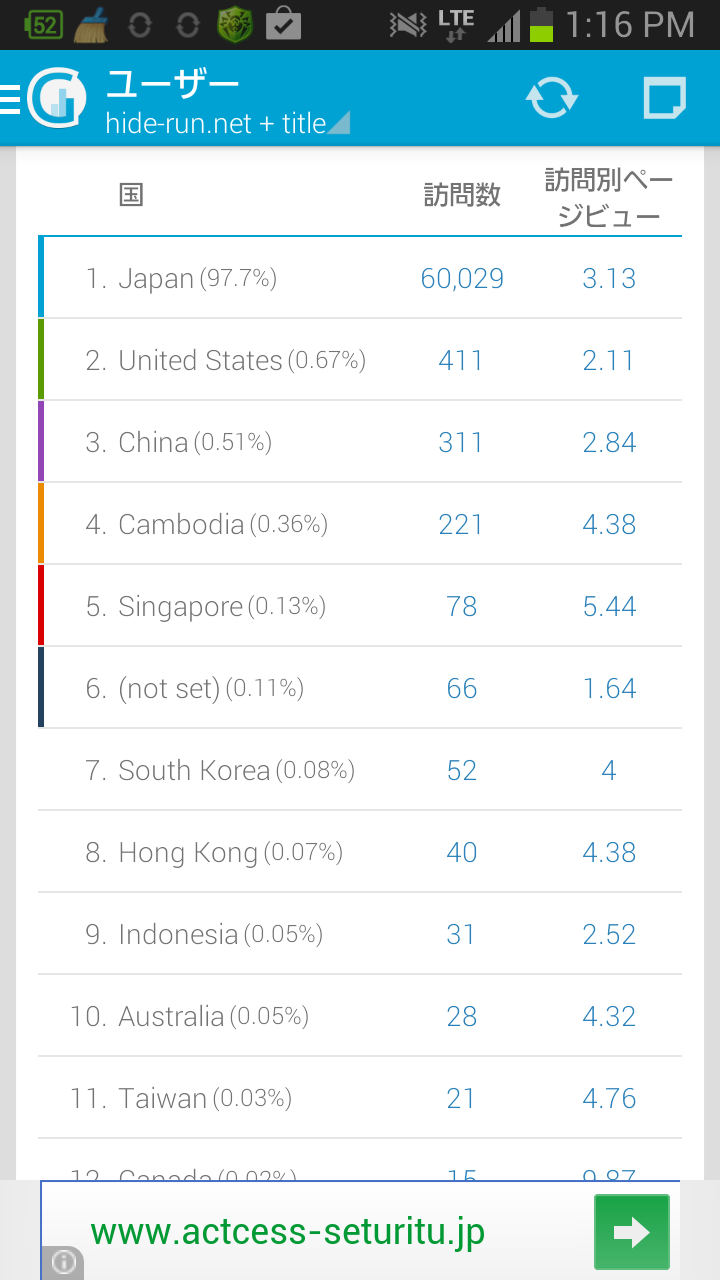
Task: Open the hamburger navigation menu
Action: [x=10, y=98]
